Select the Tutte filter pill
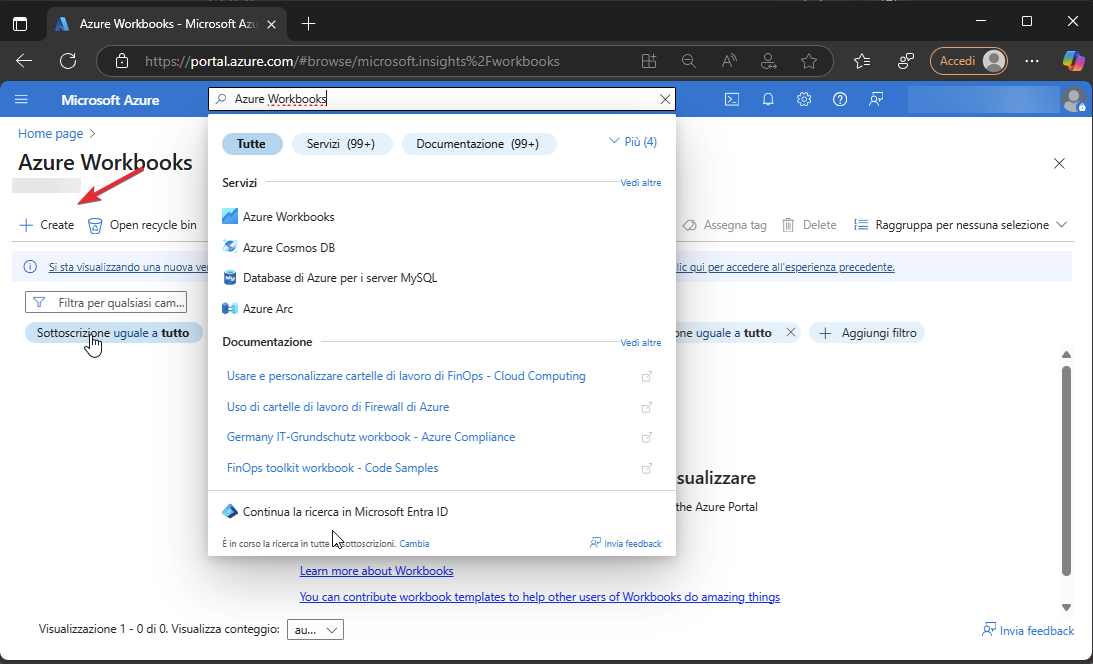Viewport: 1093px width, 664px height. (x=252, y=144)
